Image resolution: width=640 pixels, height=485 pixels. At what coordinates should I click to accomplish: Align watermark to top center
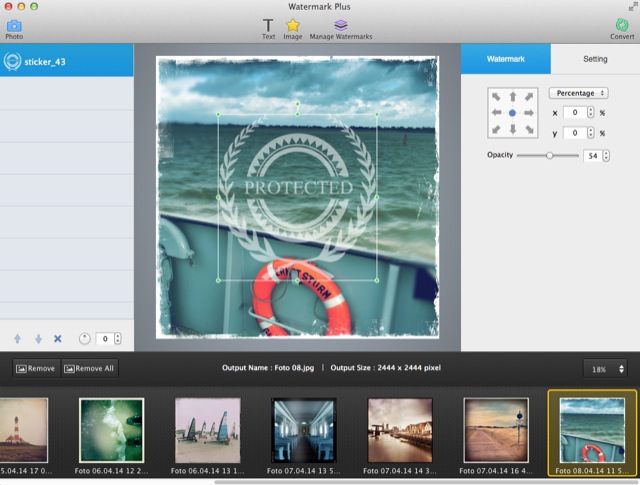pos(513,97)
